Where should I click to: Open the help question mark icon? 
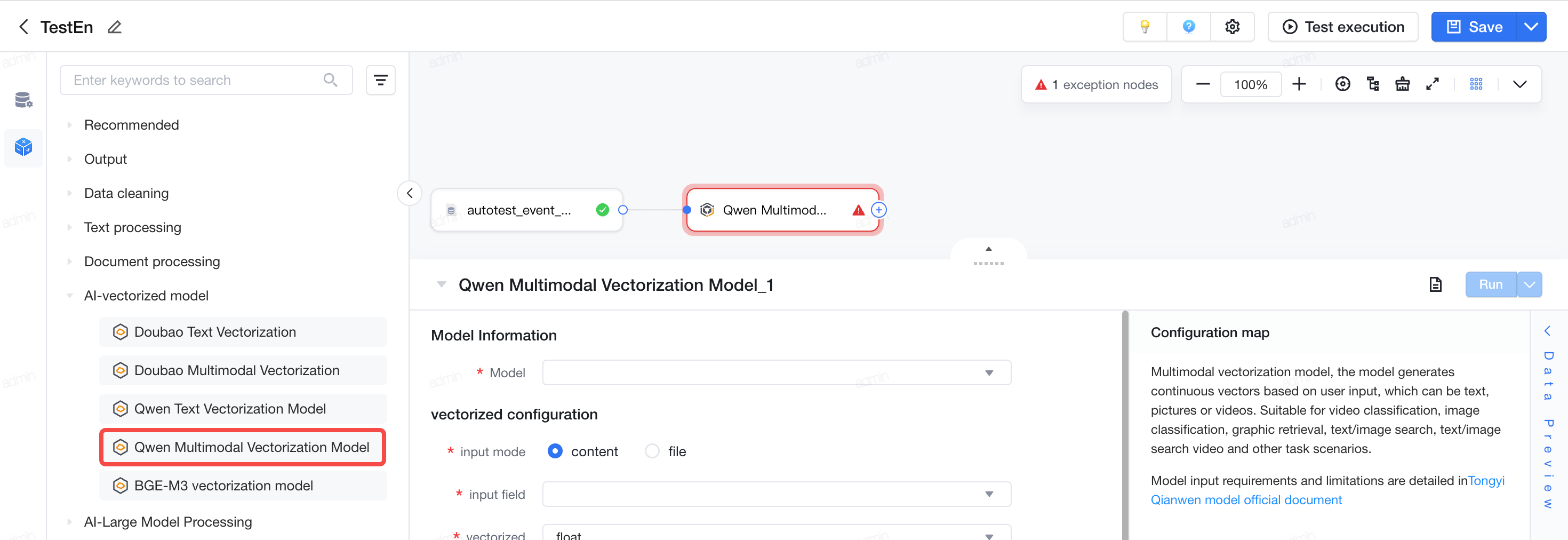(1188, 27)
